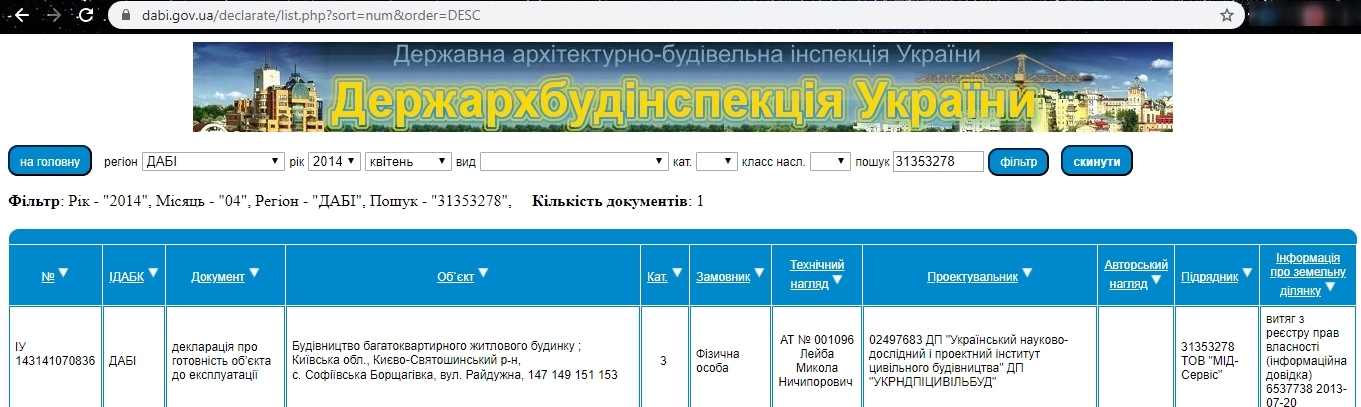The image size is (1361, 407).
Task: Click sort triangle next to Авторський нагляд header
Action: point(1158,281)
